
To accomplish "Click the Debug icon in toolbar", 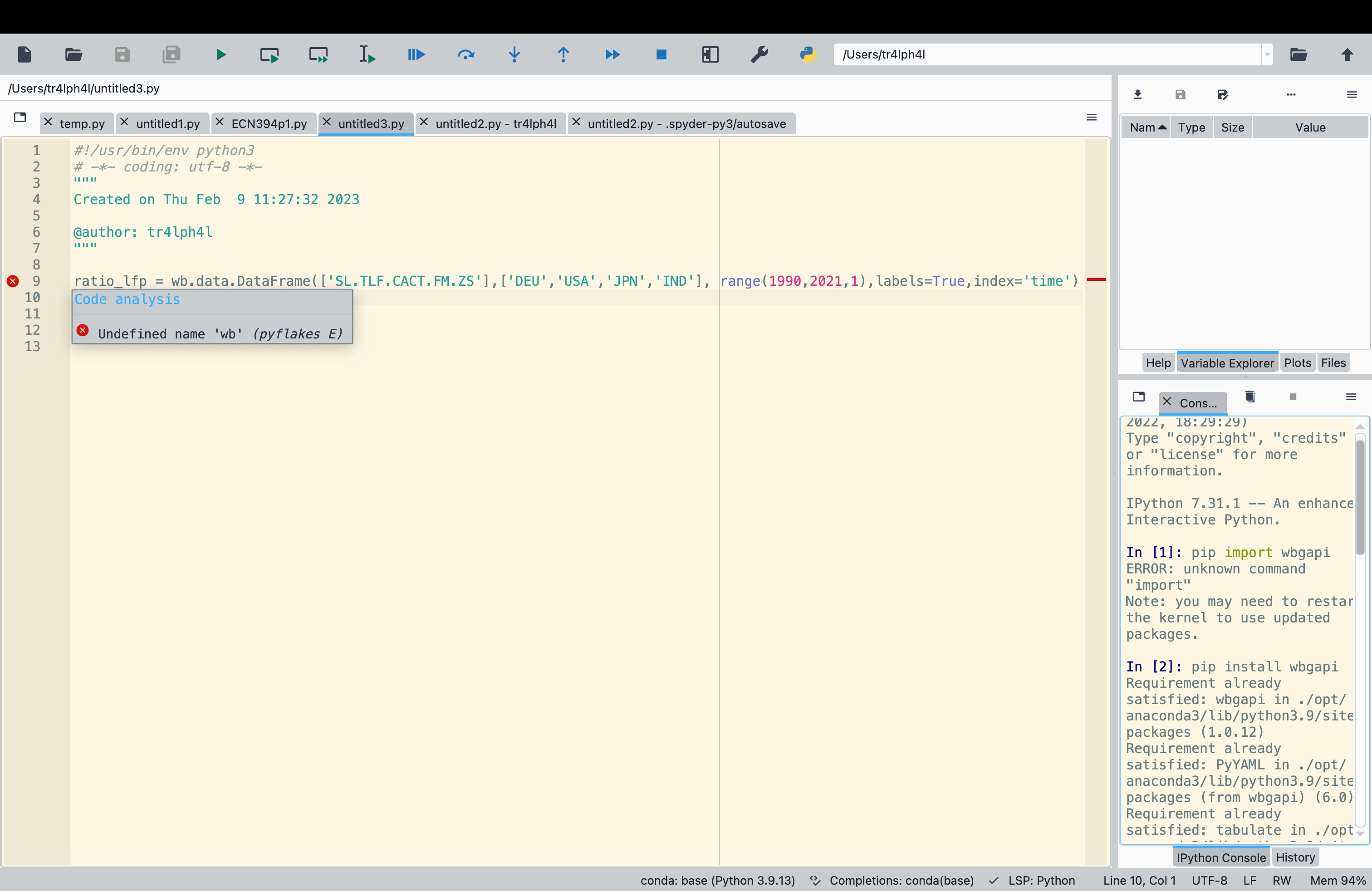I will coord(416,54).
